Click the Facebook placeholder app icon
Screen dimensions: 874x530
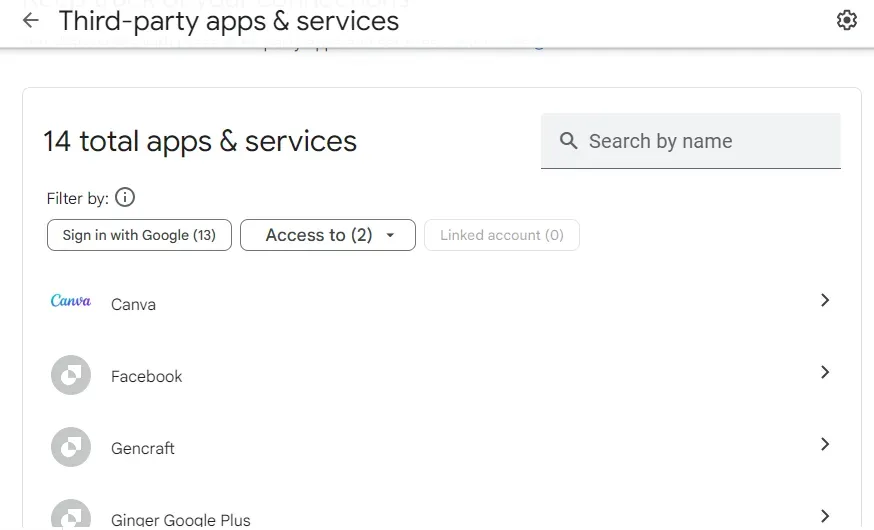[x=71, y=375]
